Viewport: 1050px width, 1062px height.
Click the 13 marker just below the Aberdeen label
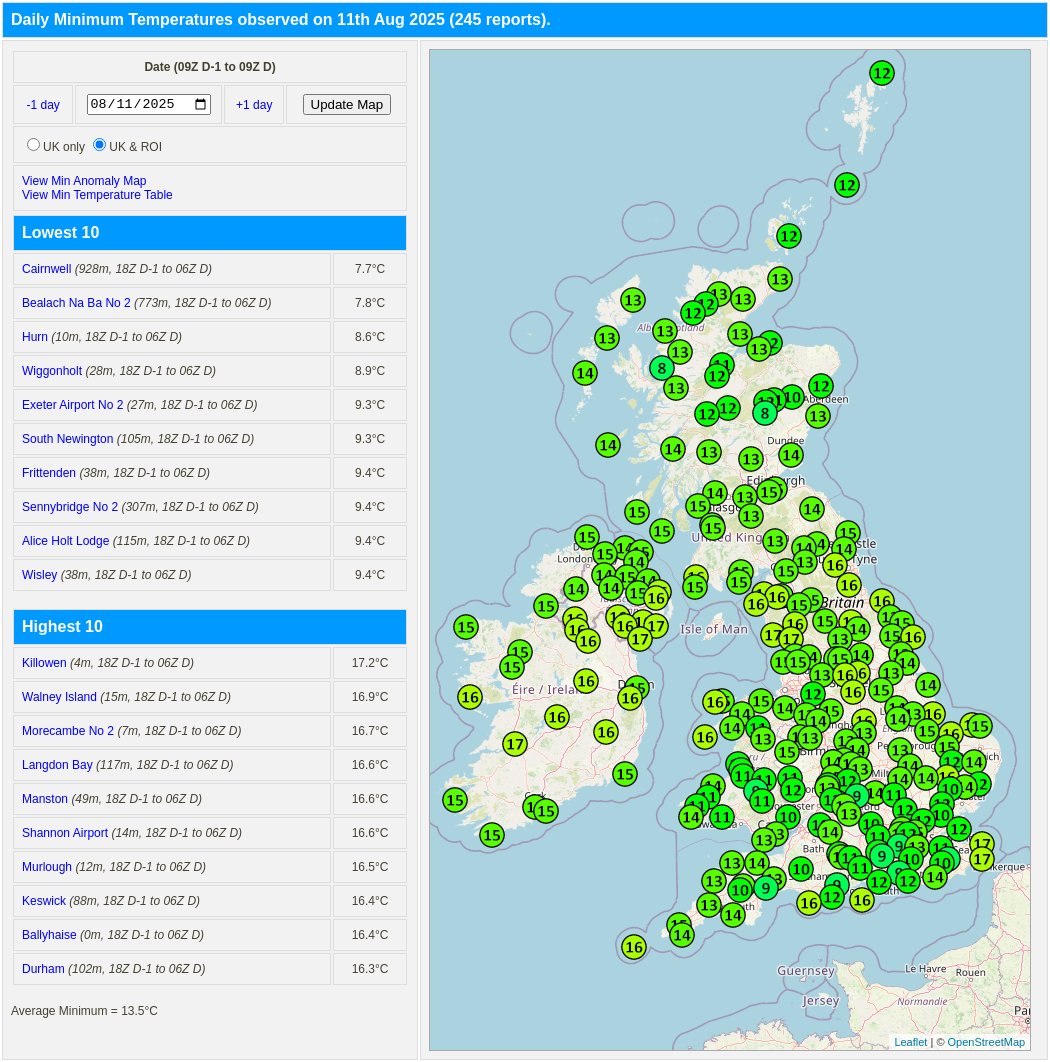[818, 416]
